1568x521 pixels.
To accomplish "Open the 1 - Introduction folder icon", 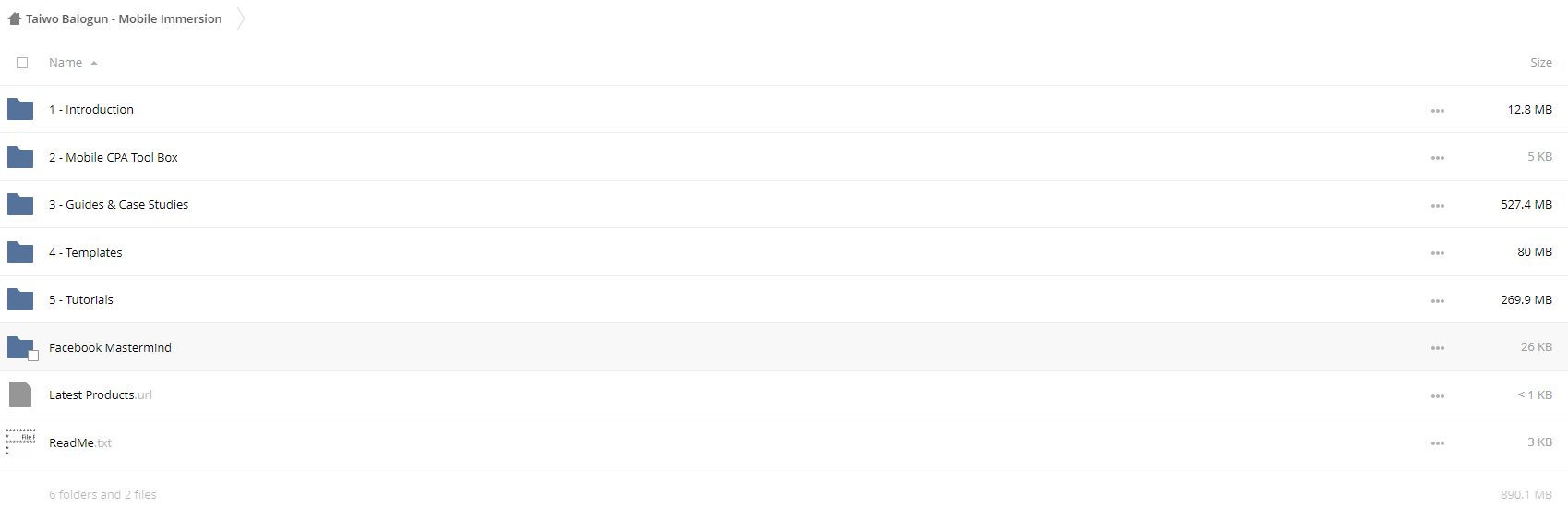I will click(20, 109).
